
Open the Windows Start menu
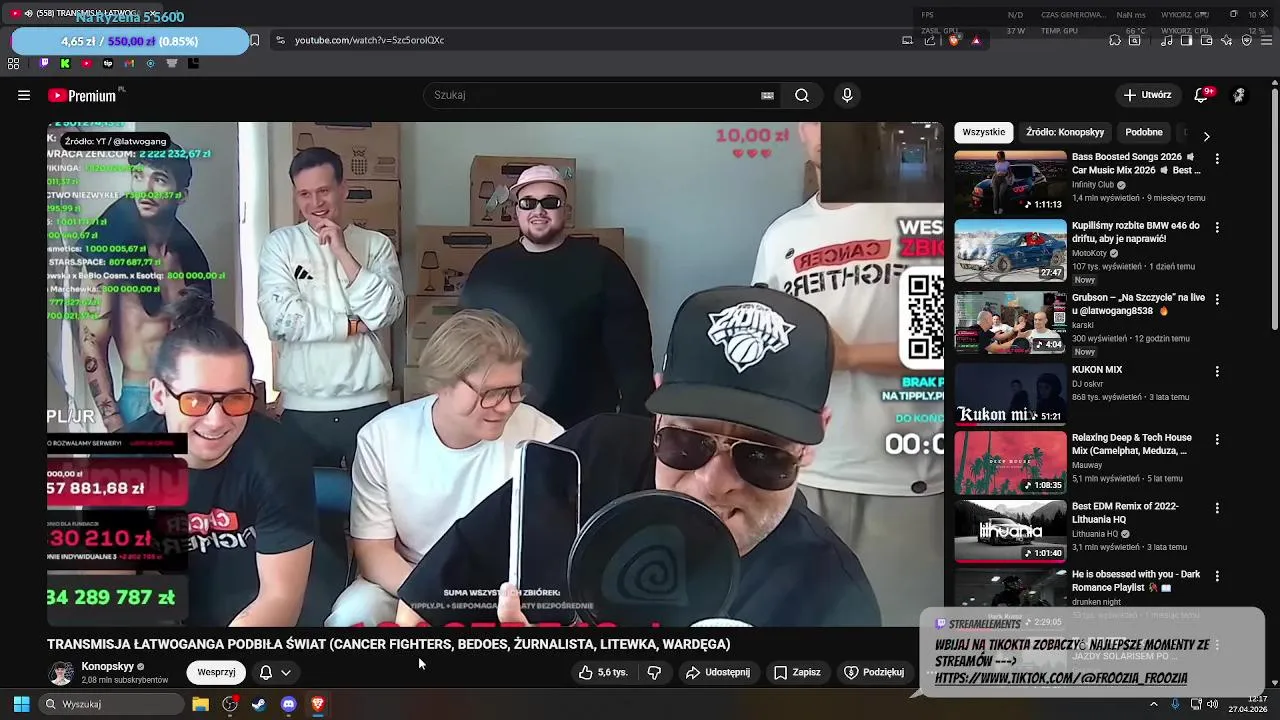20,704
